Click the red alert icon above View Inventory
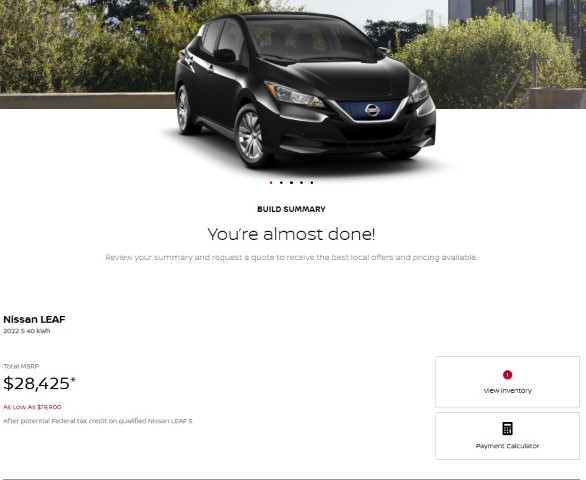The image size is (586, 480). tap(507, 375)
